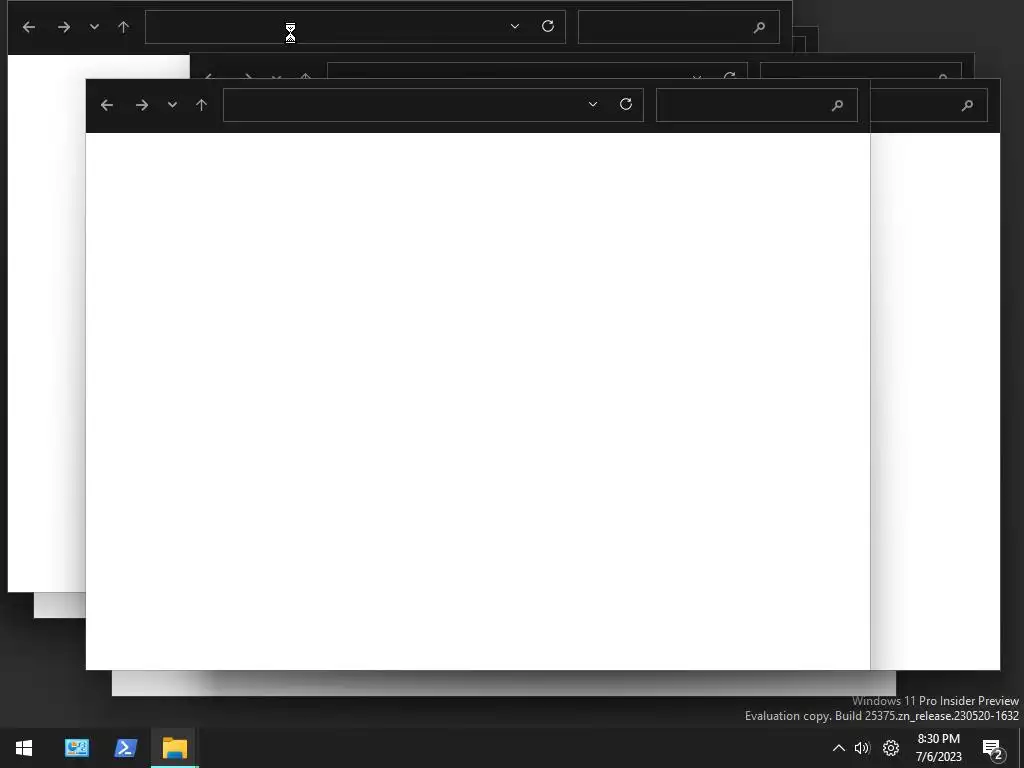Click magnifier search icon in front window
Viewport: 1024px width, 768px height.
point(837,105)
